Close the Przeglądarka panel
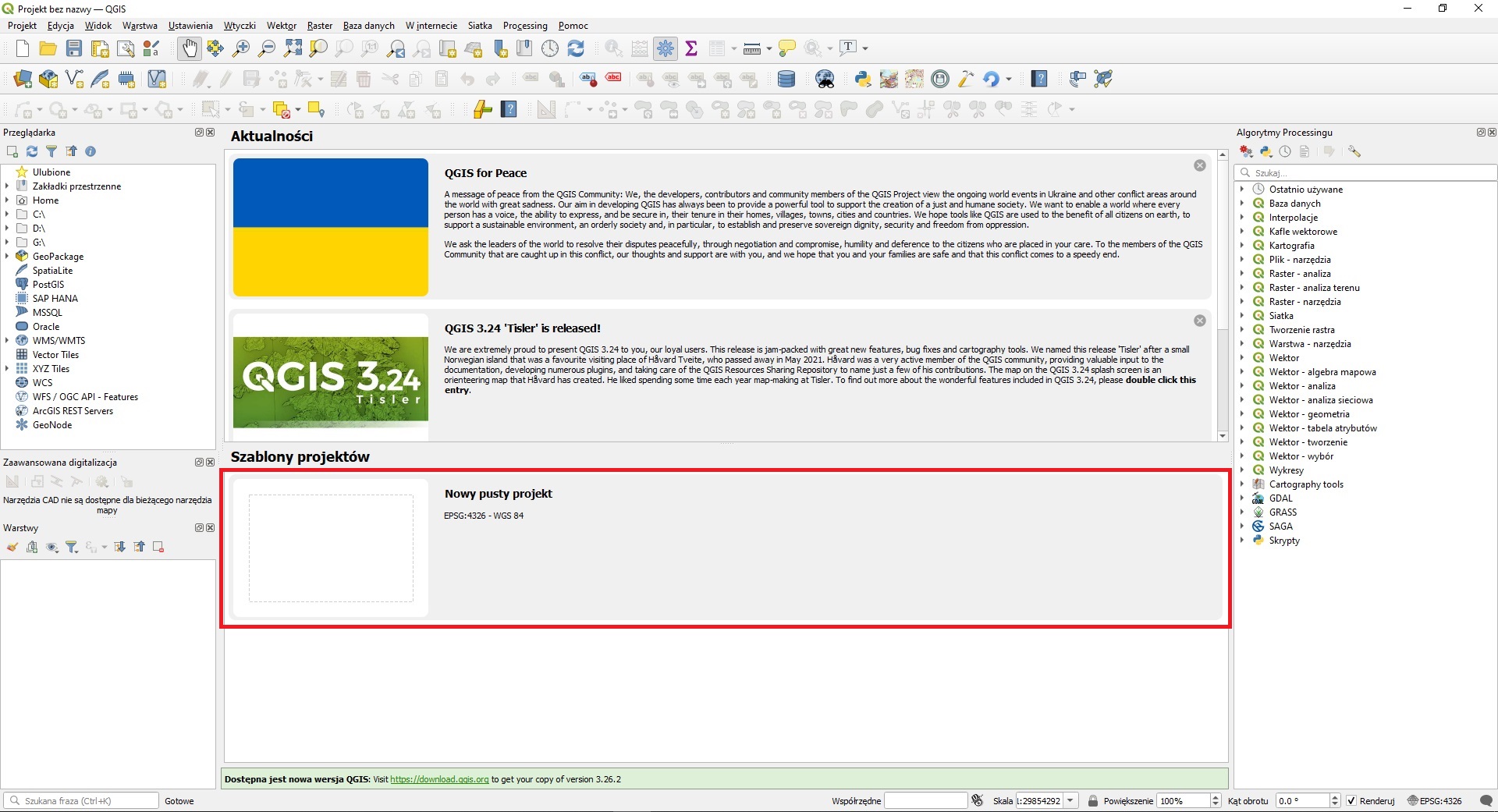The width and height of the screenshot is (1498, 812). (210, 133)
